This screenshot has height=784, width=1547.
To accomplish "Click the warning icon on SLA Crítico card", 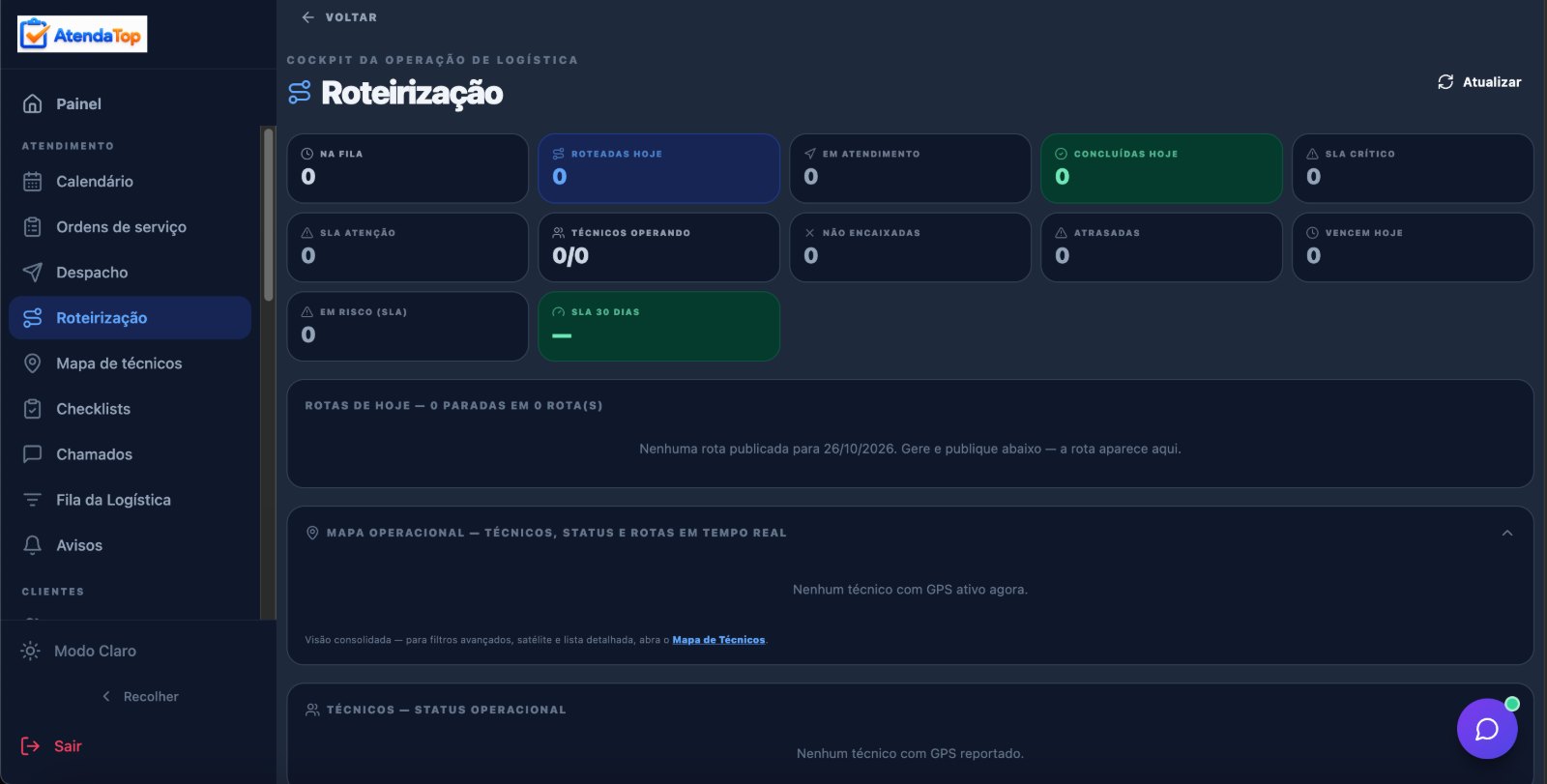I will 1312,154.
